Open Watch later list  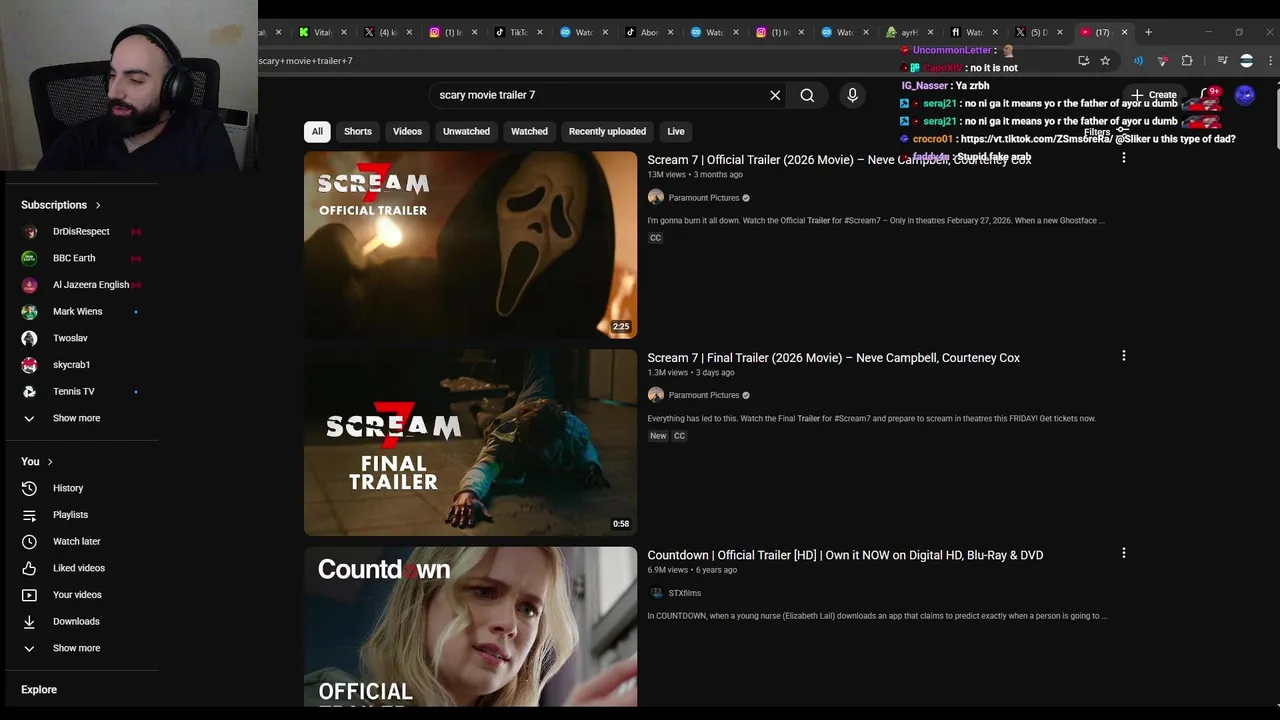[76, 541]
